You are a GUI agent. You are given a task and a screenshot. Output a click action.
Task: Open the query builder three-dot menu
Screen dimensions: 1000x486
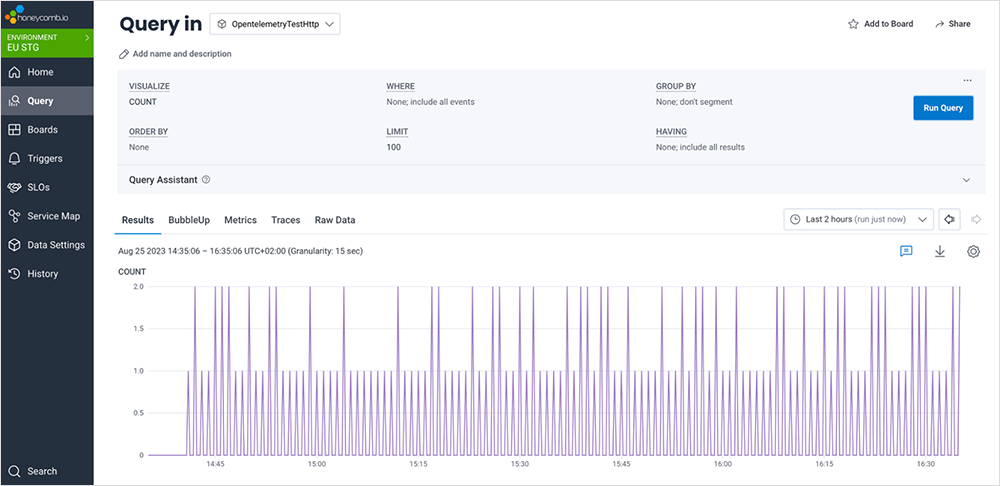(967, 81)
